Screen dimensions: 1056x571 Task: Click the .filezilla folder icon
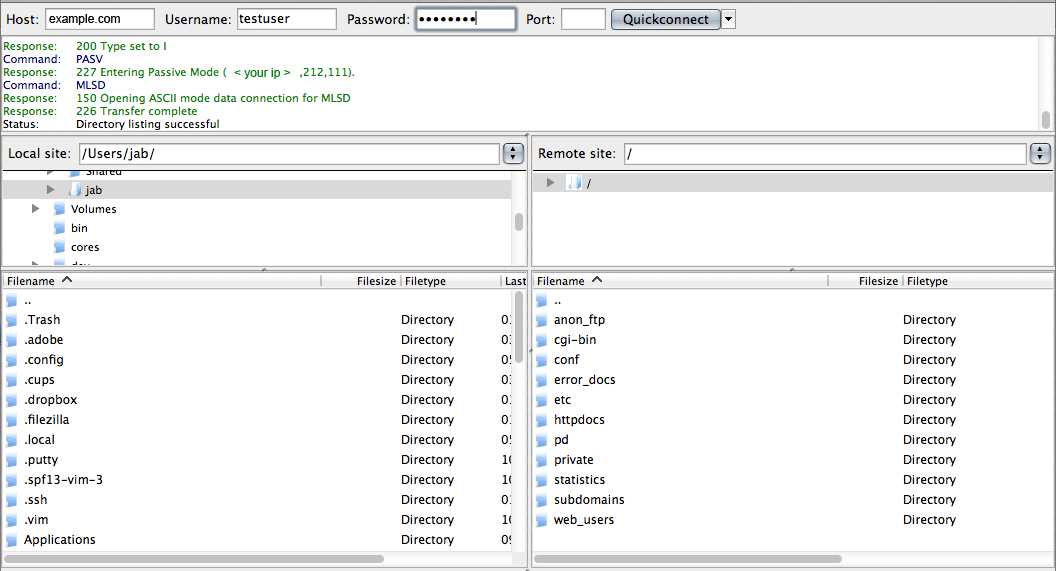(x=12, y=420)
